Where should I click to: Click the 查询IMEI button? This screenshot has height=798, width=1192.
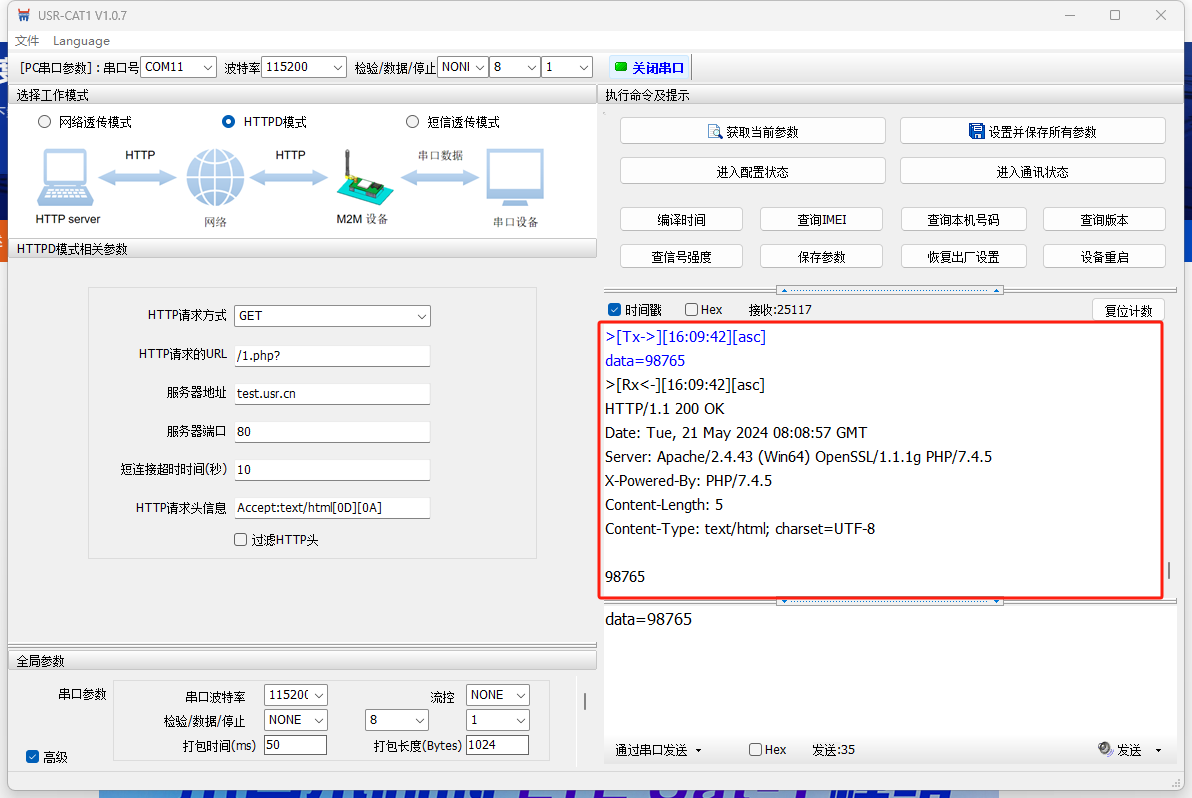click(821, 220)
